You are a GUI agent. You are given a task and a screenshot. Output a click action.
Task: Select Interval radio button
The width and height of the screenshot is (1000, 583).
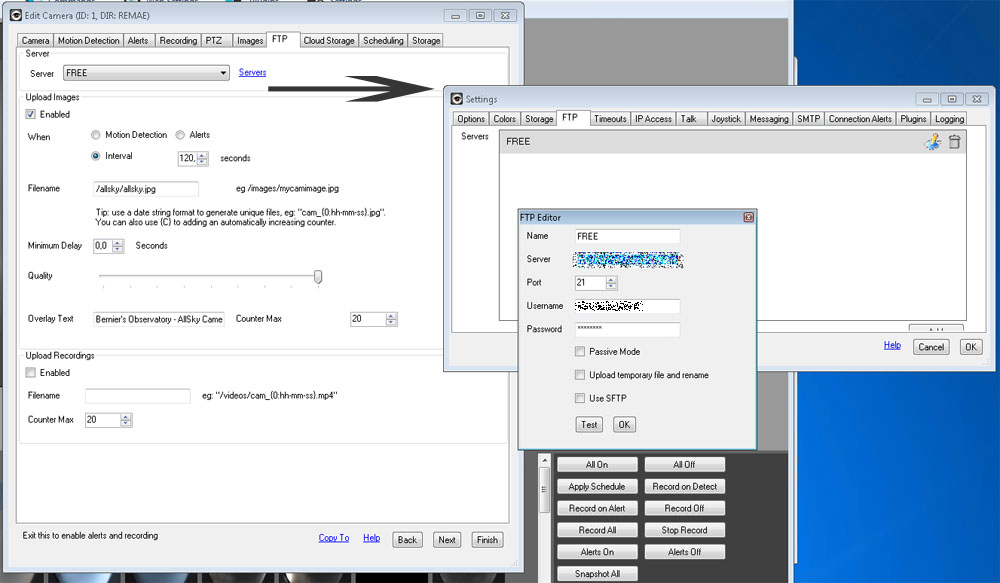point(96,156)
